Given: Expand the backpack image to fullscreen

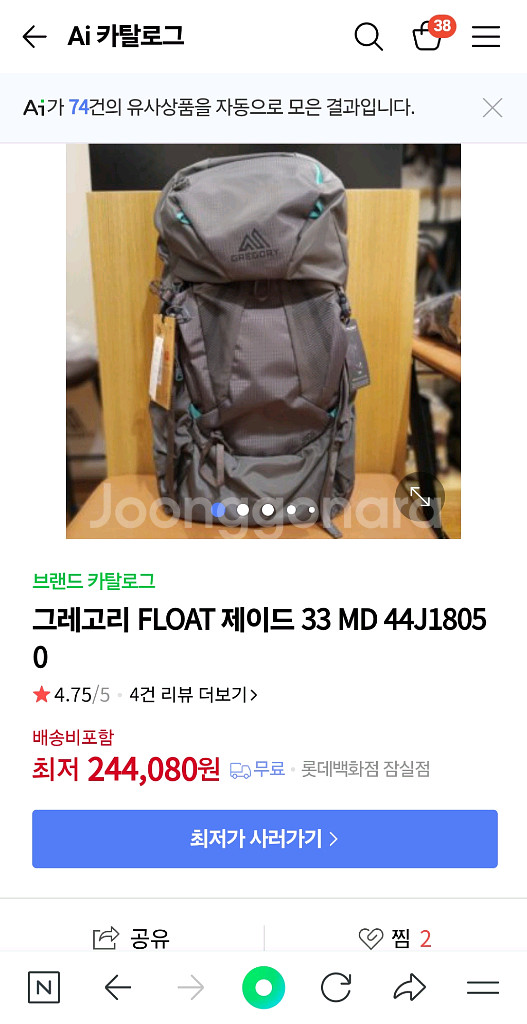Looking at the screenshot, I should pyautogui.click(x=420, y=498).
